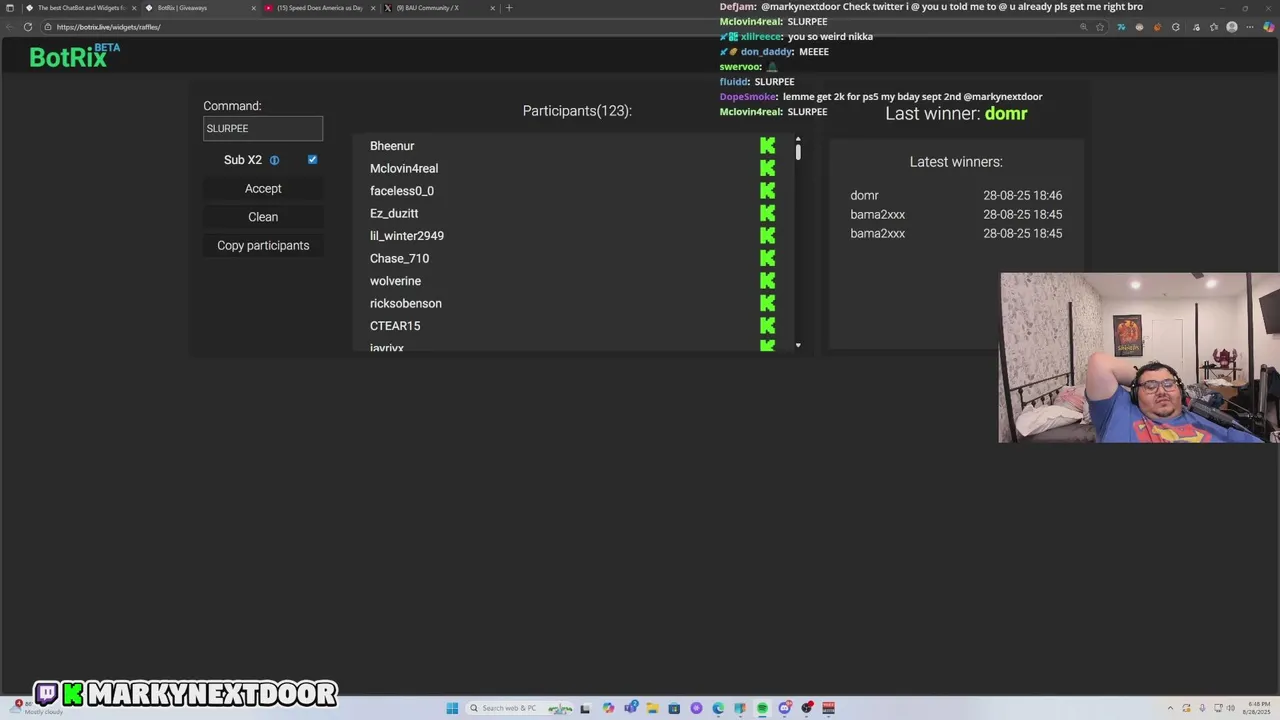The height and width of the screenshot is (720, 1280).
Task: Open the 7TV browser extension
Action: [1121, 27]
